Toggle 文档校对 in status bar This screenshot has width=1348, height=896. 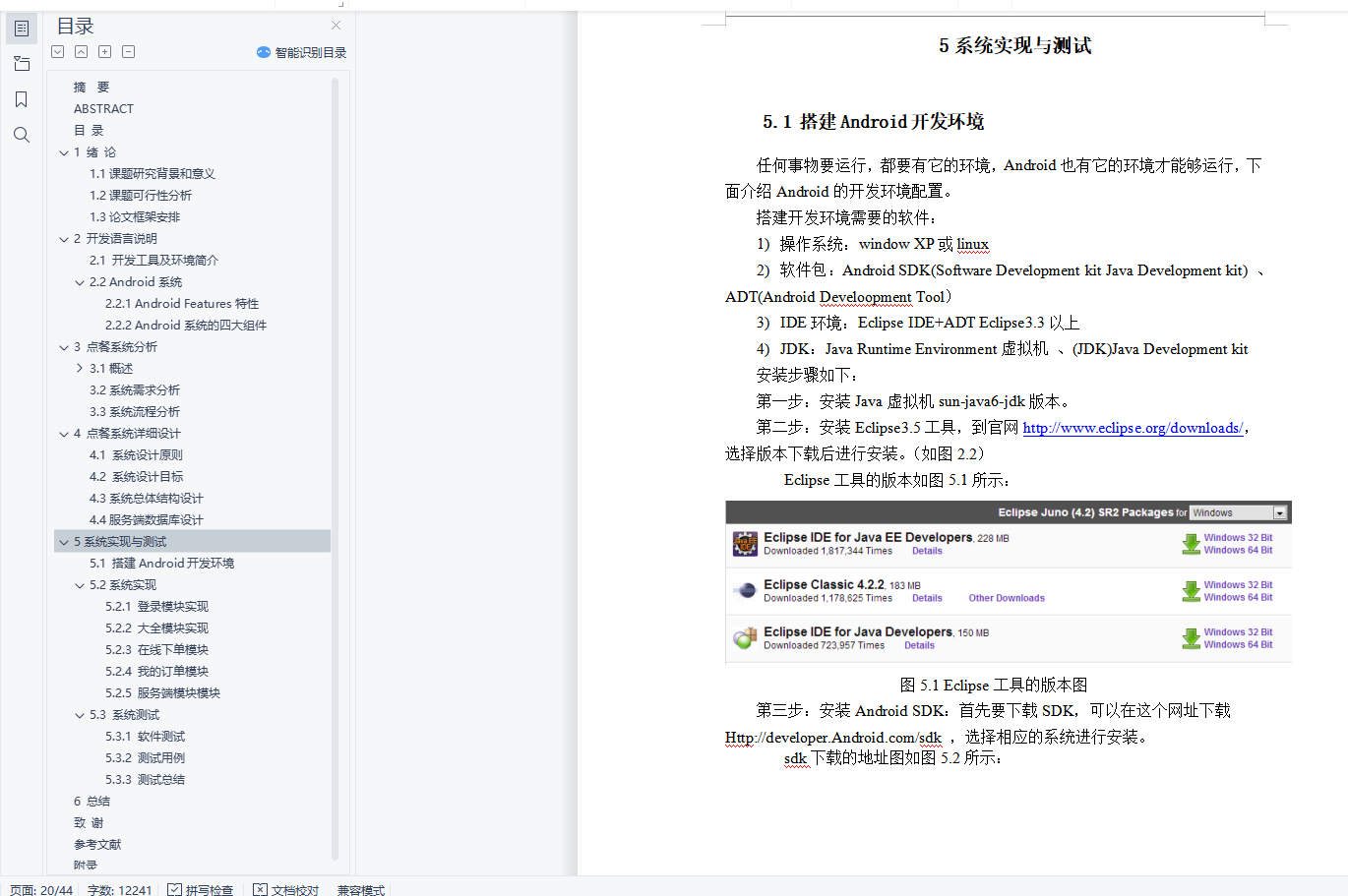286,890
